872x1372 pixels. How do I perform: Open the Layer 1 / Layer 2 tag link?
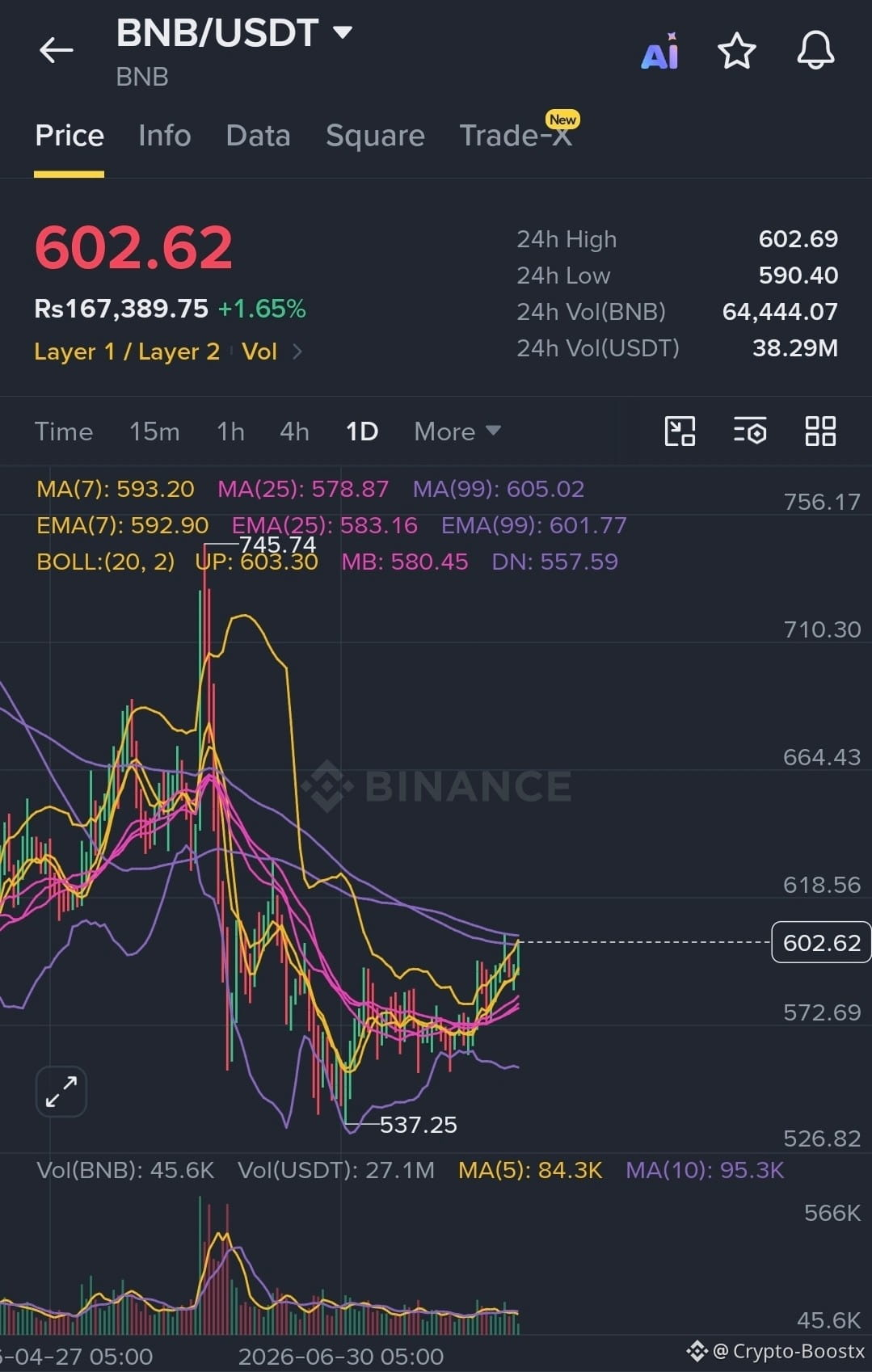click(x=127, y=351)
